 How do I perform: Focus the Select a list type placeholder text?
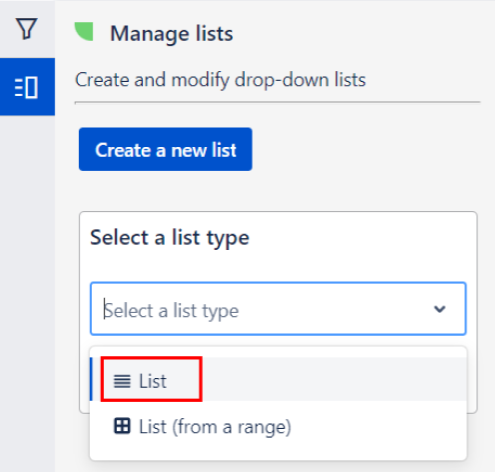[x=171, y=311]
